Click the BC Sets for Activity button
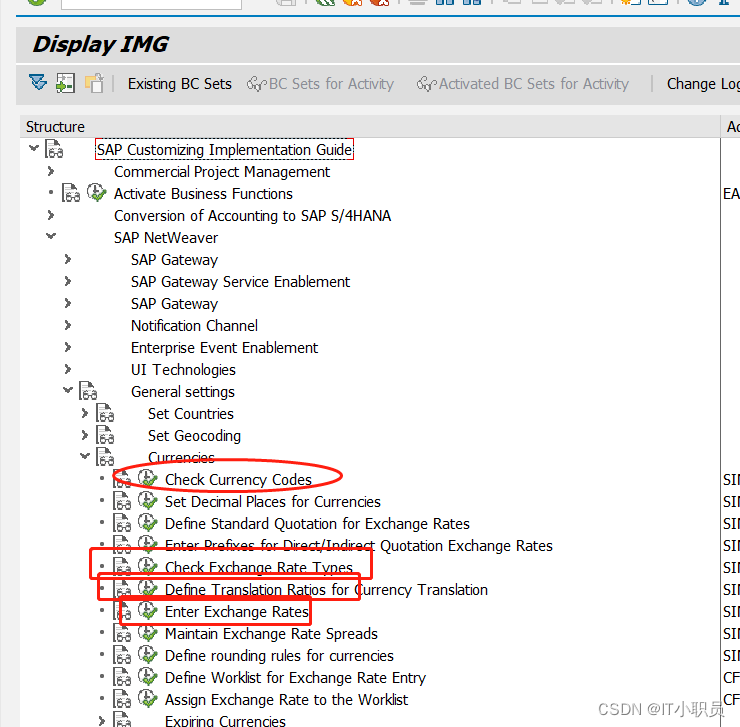Screen dimensions: 740x727 point(320,84)
